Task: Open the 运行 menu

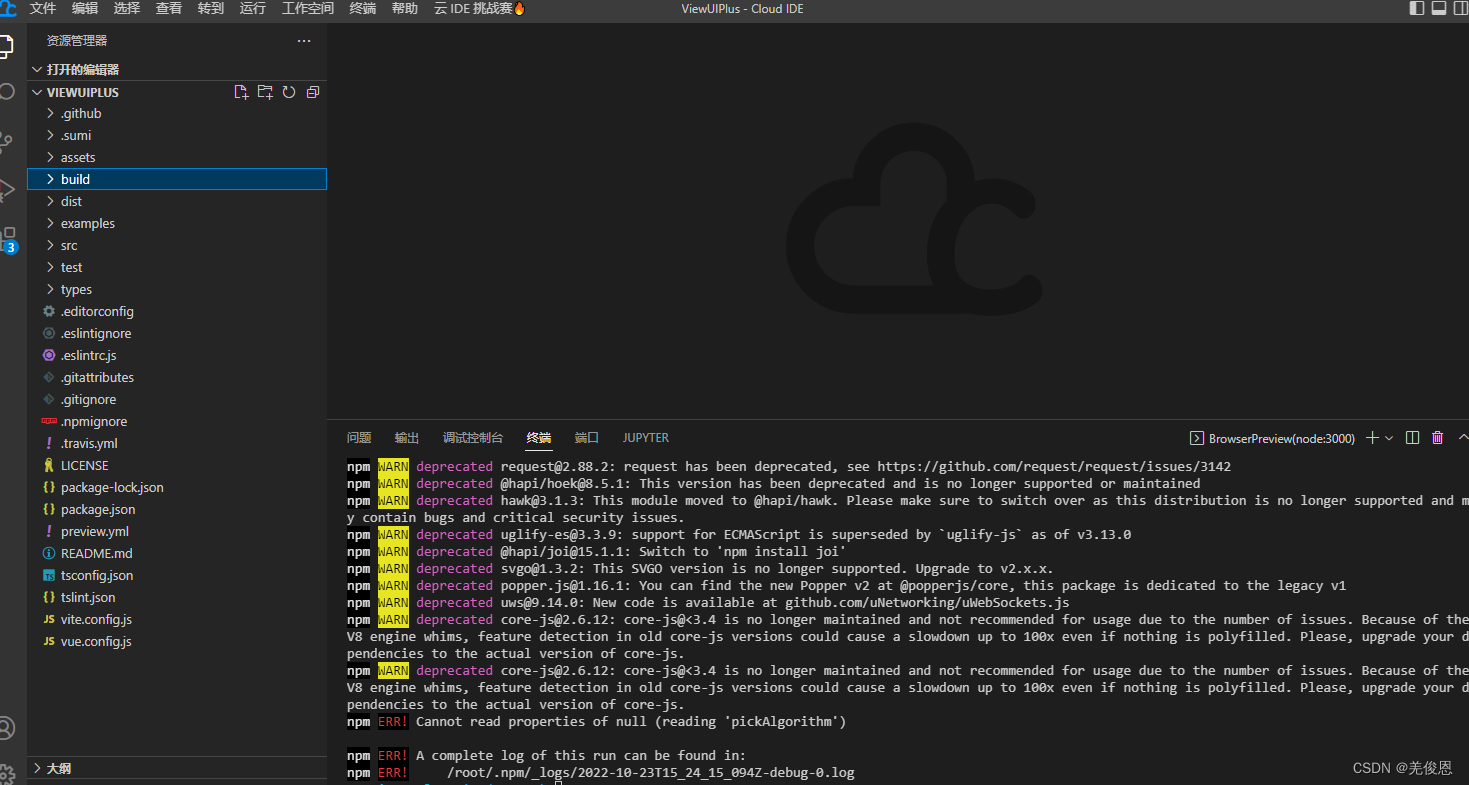Action: 253,8
